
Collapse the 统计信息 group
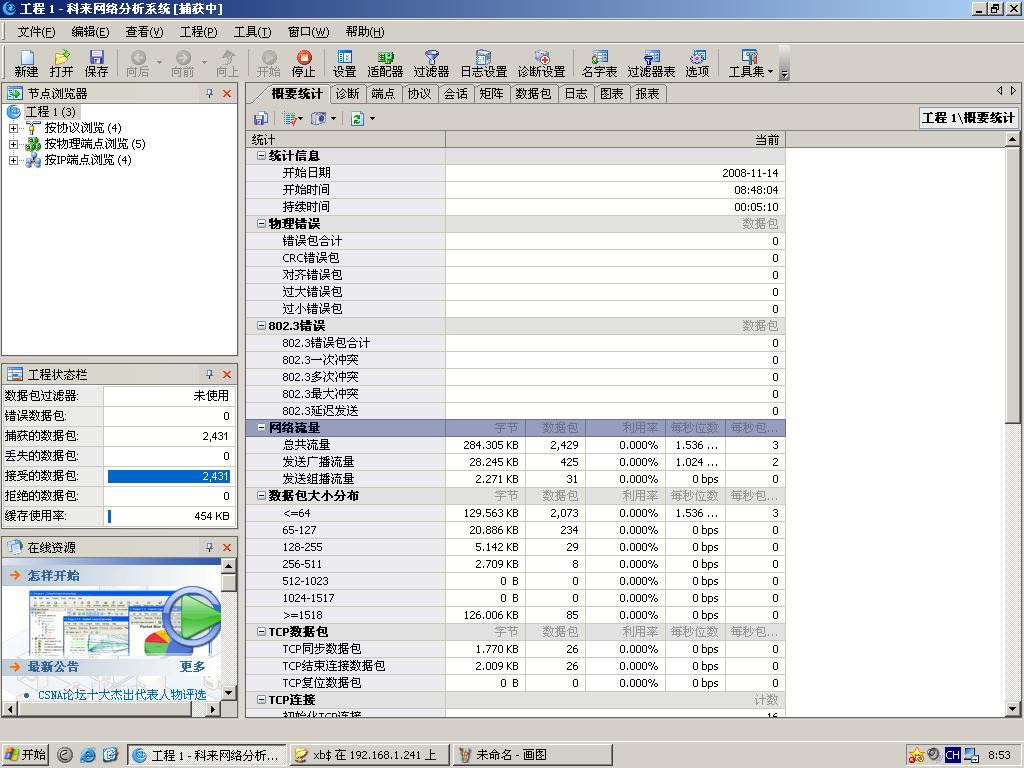[261, 156]
